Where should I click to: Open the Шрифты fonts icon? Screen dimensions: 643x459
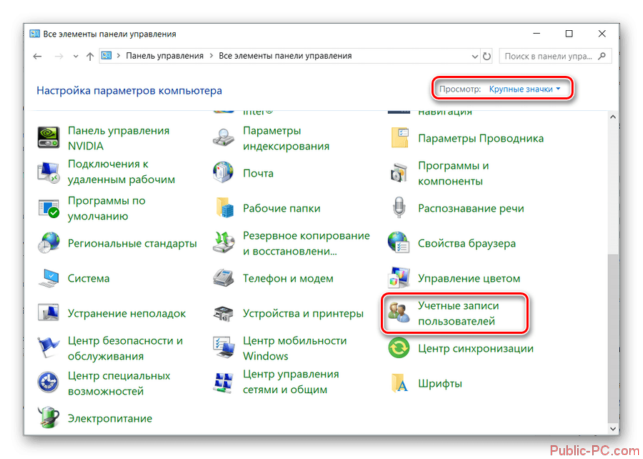[399, 383]
